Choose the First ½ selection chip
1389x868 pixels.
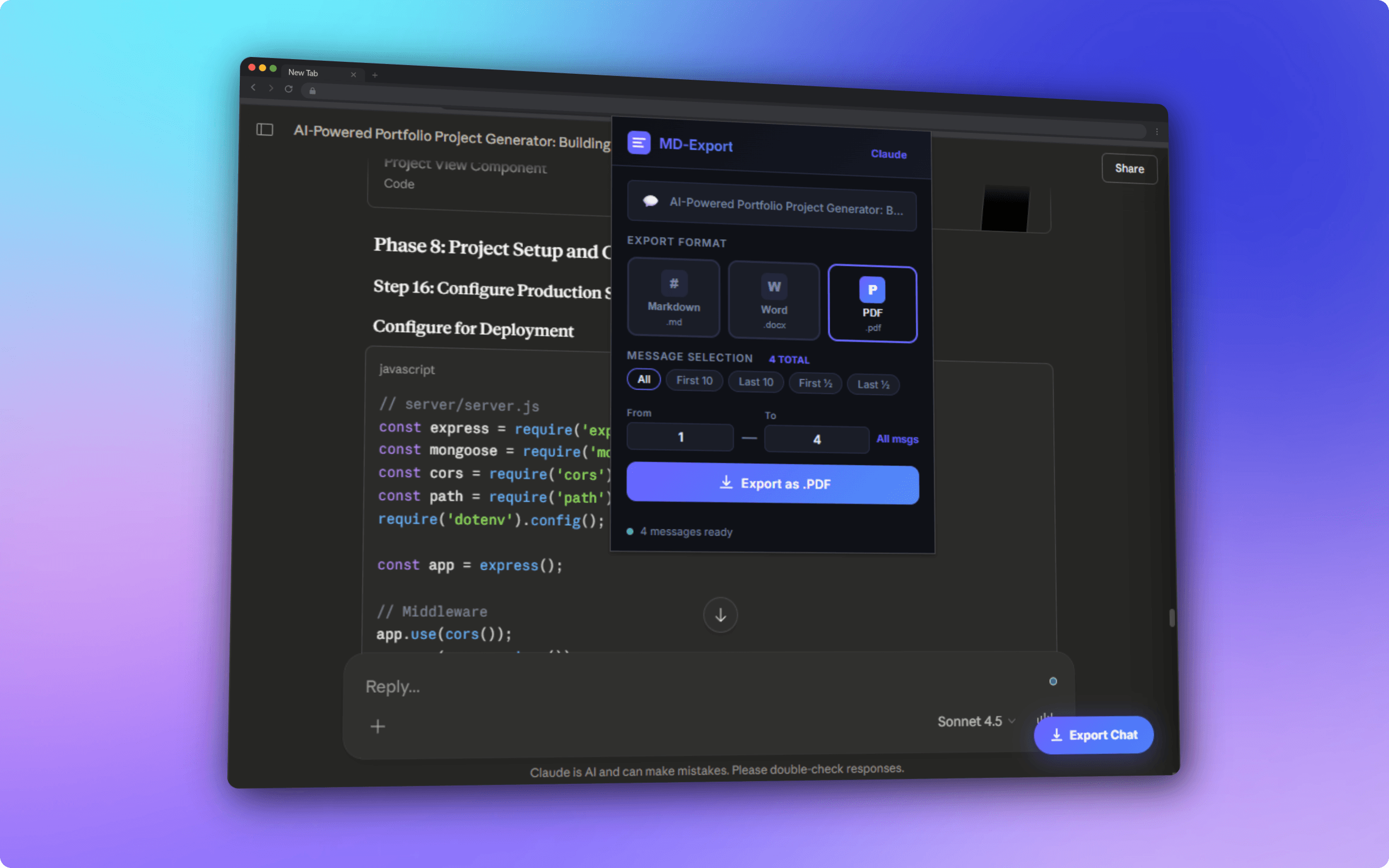click(x=815, y=383)
